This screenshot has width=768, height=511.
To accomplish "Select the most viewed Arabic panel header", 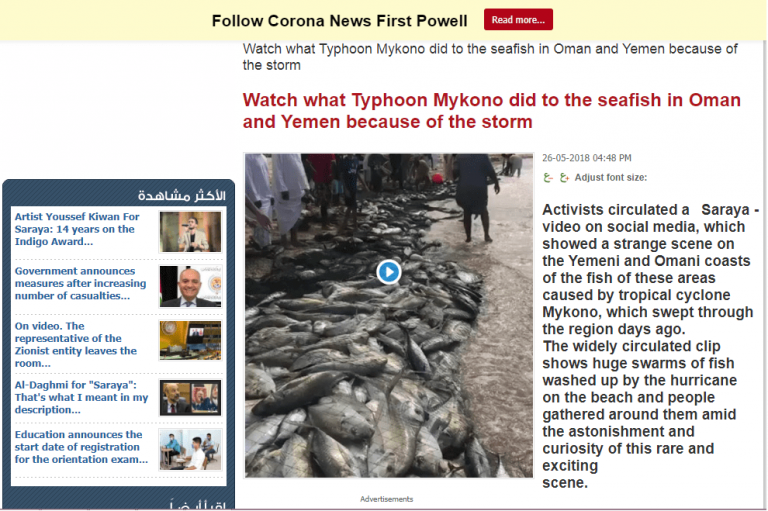I will tap(182, 195).
